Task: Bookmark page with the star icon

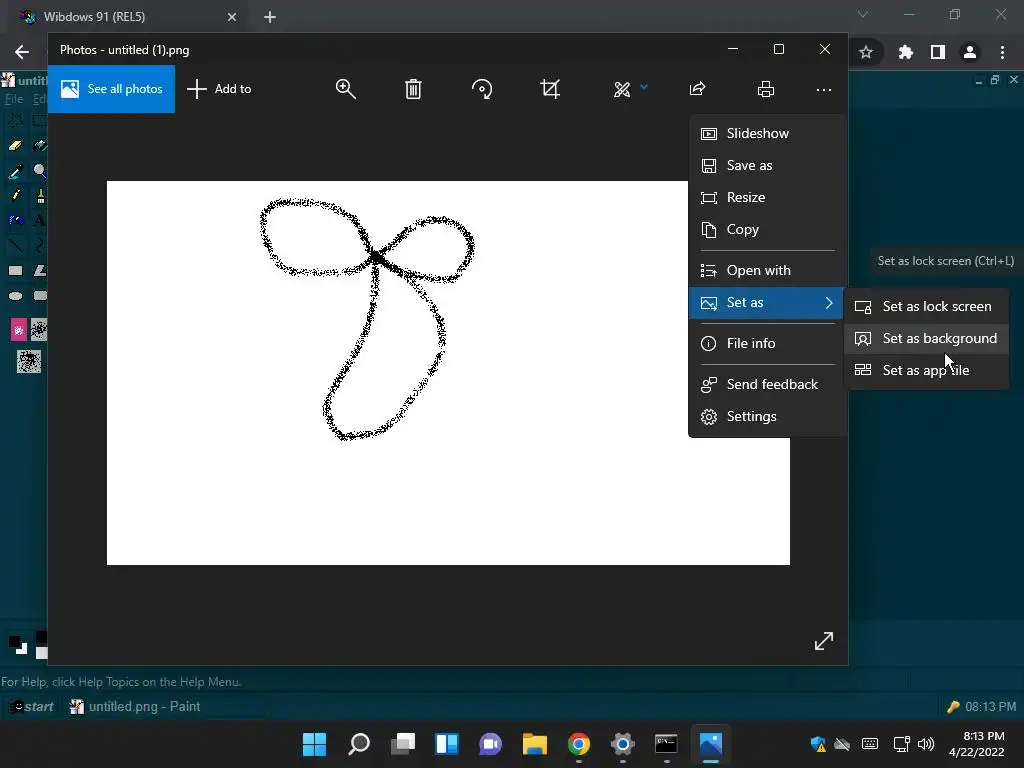Action: coord(866,52)
